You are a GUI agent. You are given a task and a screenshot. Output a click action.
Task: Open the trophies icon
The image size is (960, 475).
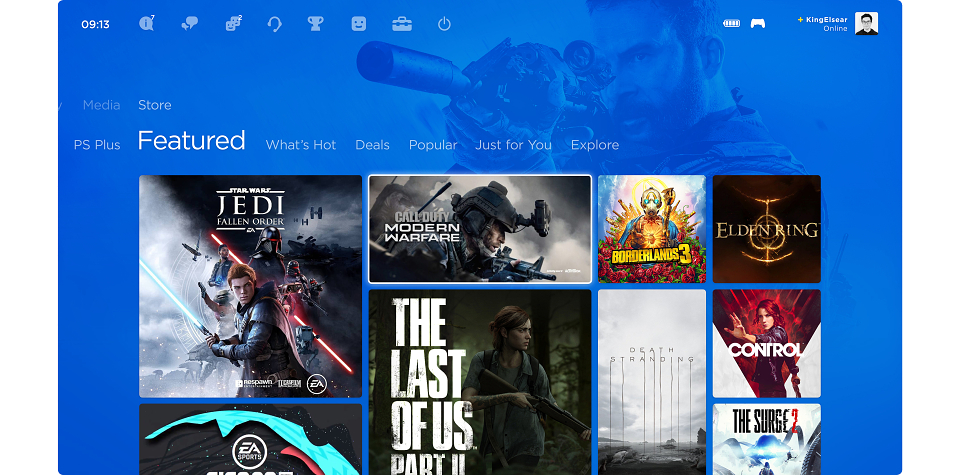click(315, 24)
